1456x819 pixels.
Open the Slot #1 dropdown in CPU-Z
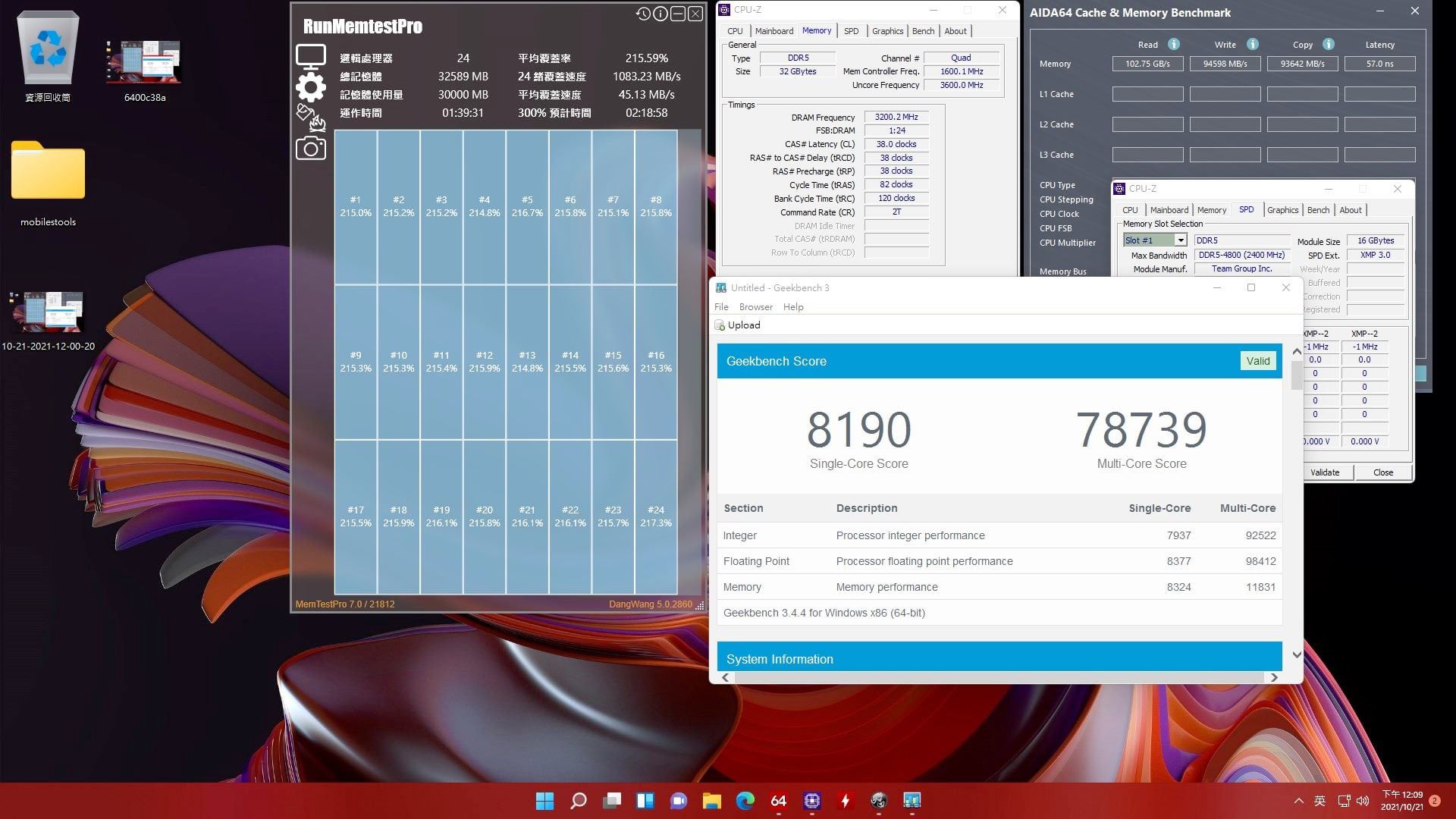click(1180, 240)
